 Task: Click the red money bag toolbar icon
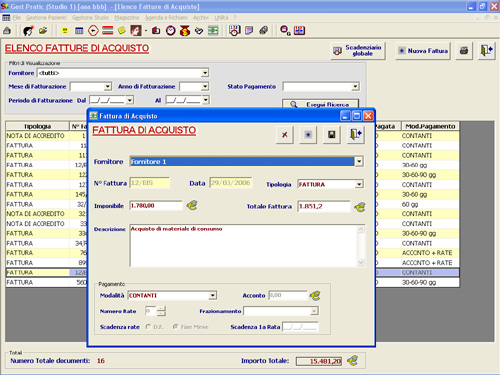coord(185,31)
